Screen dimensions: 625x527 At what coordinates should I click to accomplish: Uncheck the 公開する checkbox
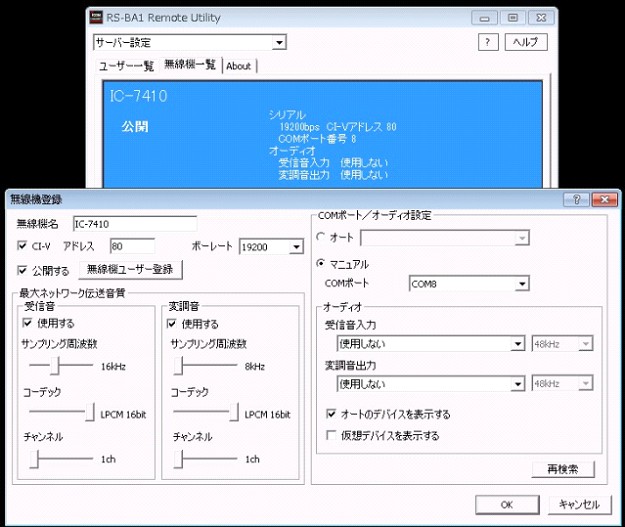click(x=22, y=270)
